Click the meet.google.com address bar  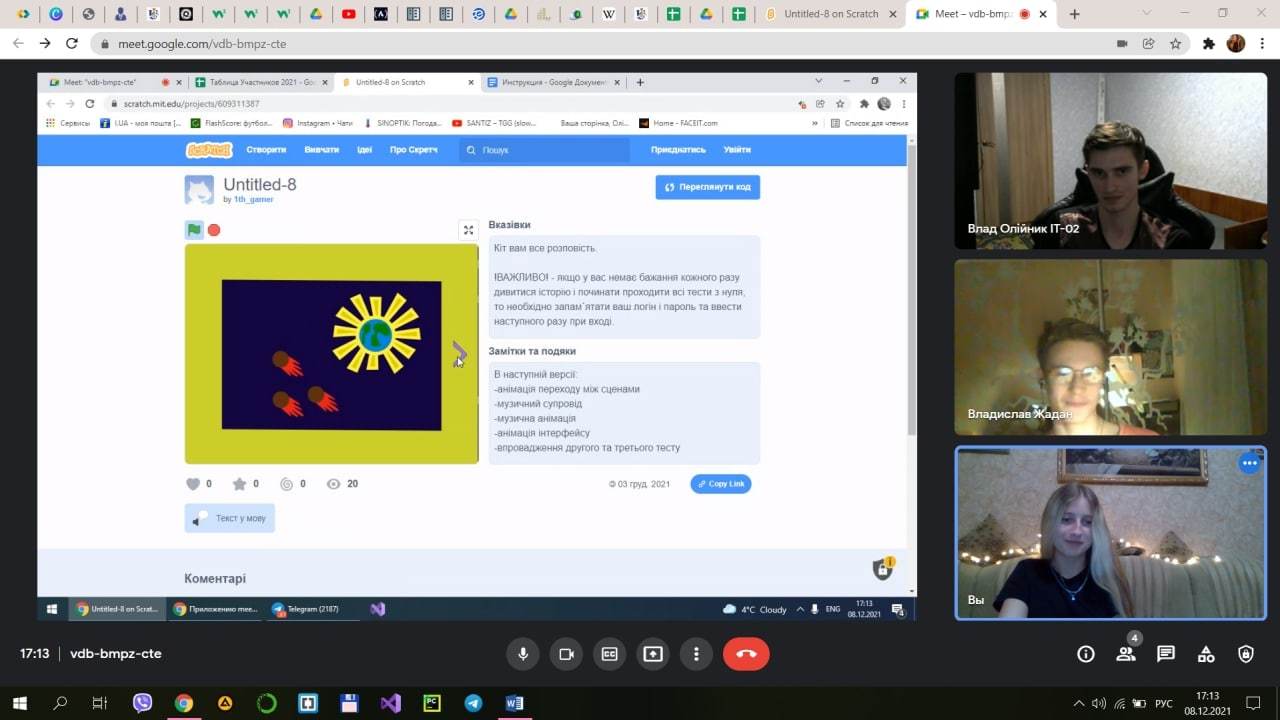tap(600, 44)
